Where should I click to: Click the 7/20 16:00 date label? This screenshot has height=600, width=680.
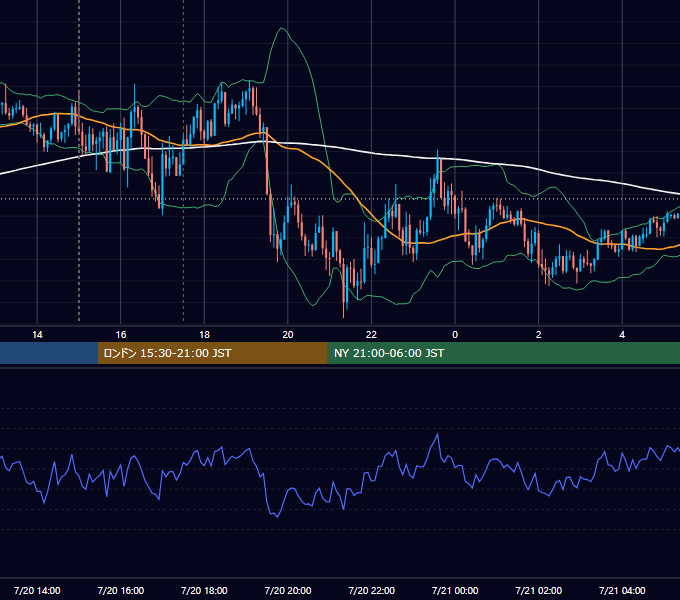click(121, 590)
